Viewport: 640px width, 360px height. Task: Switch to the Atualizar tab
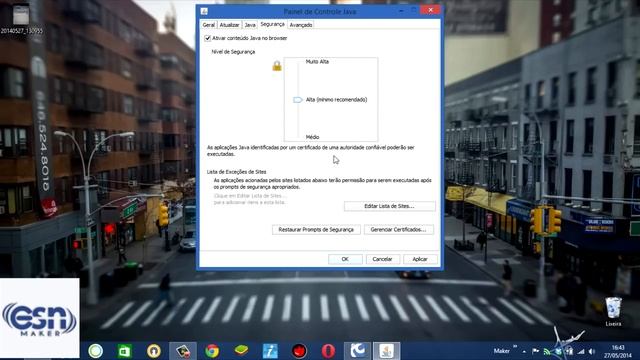[229, 25]
